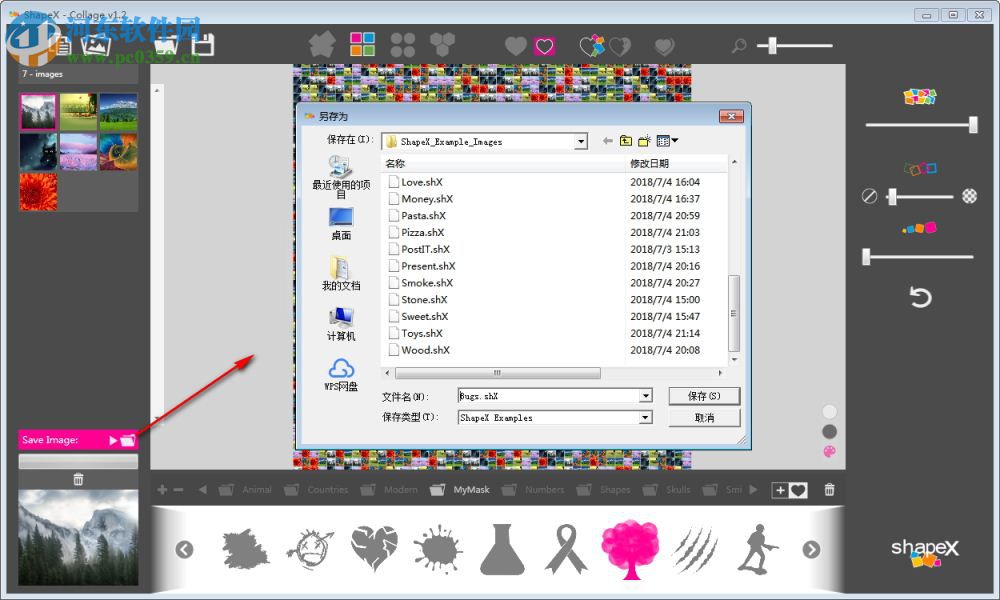Image resolution: width=1000 pixels, height=600 pixels.
Task: Toggle the filled heart shape style
Action: (515, 45)
